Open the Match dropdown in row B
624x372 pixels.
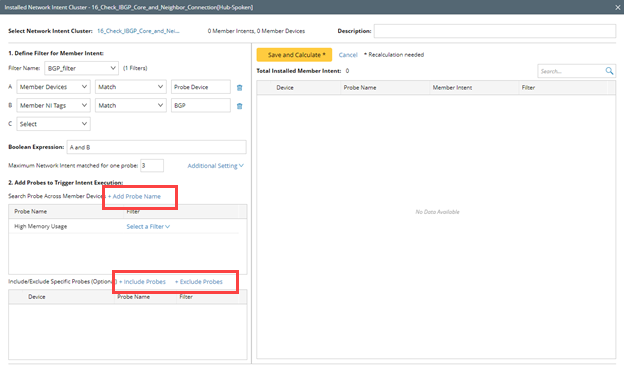[x=131, y=105]
